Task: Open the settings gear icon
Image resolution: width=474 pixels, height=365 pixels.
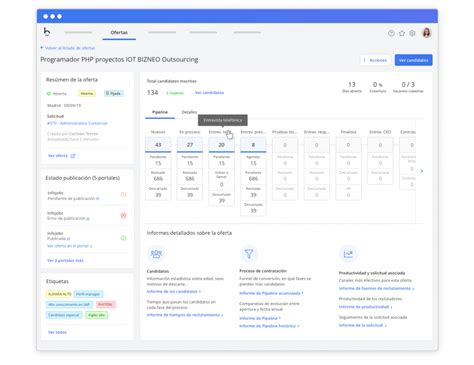Action: pos(412,33)
